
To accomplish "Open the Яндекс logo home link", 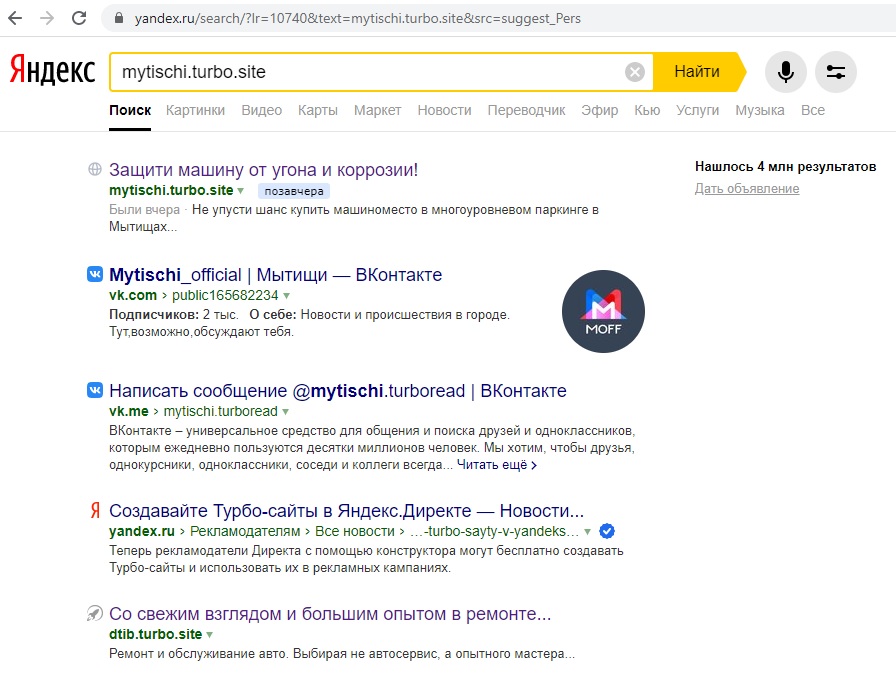I will (53, 70).
